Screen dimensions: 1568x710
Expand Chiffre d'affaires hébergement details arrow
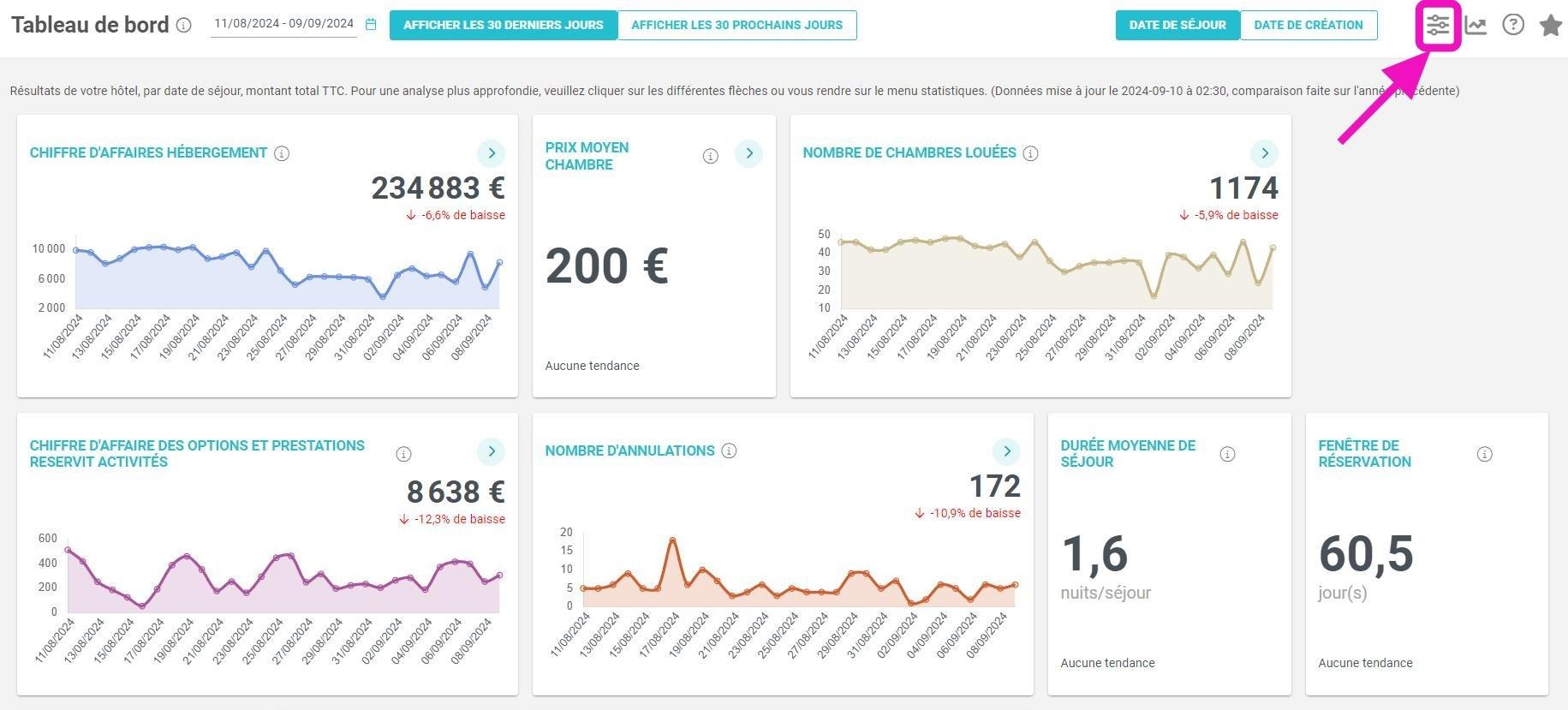[491, 153]
